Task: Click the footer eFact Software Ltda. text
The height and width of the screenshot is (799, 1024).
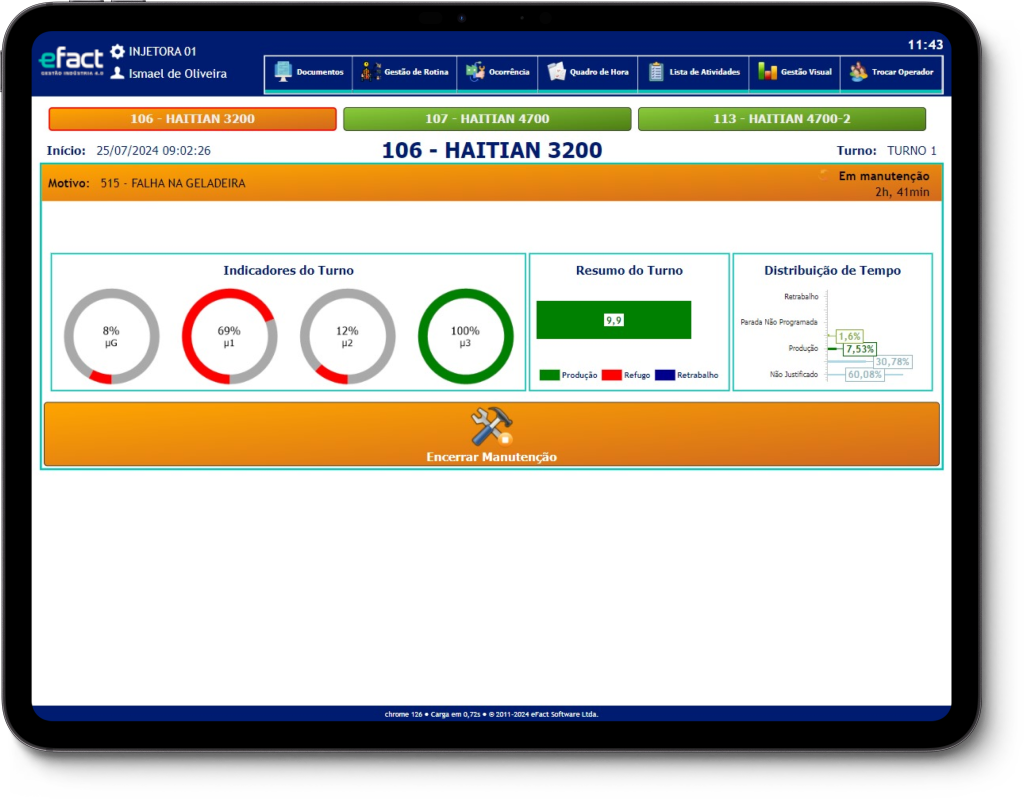Action: 564,714
